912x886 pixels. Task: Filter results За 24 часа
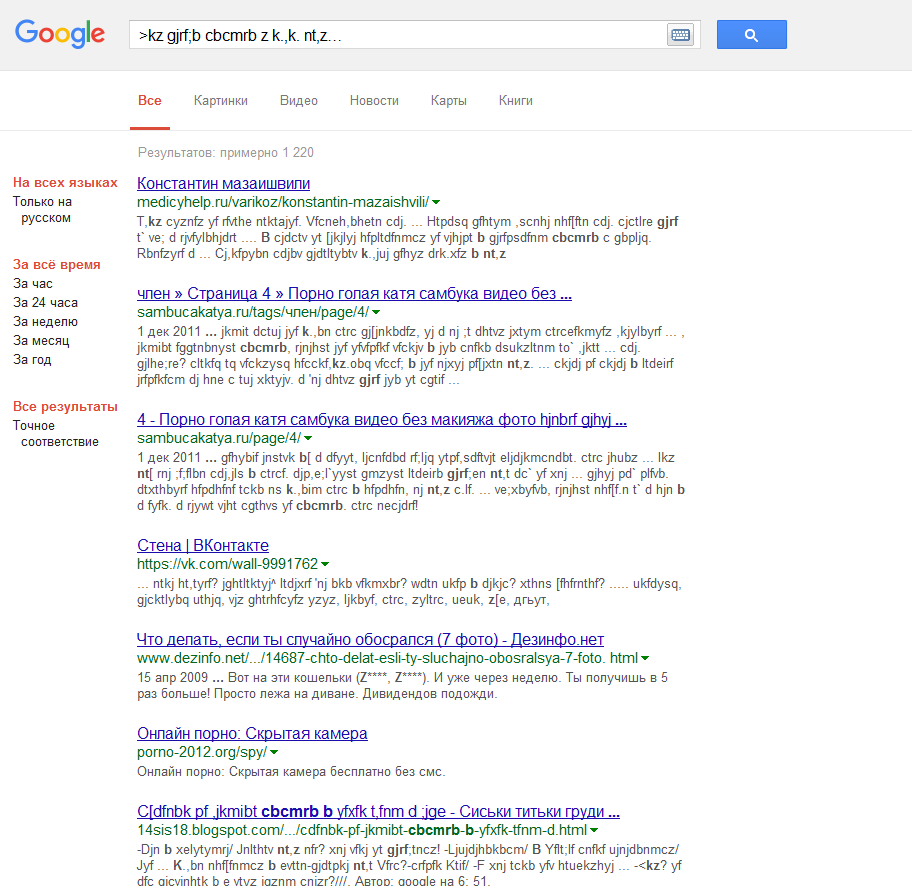click(x=45, y=303)
